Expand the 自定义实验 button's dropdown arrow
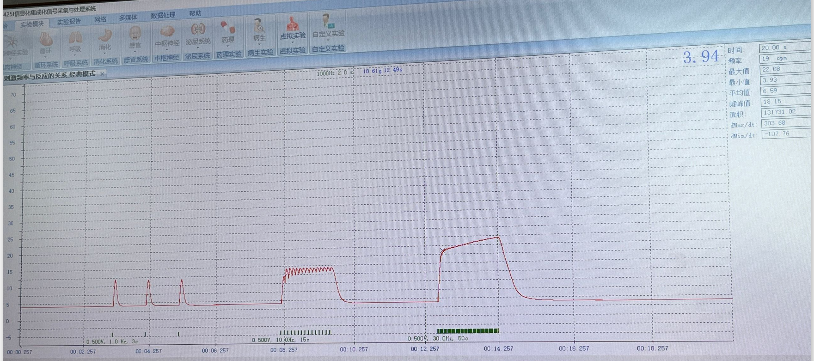Viewport: 814px width, 361px height. pos(328,39)
